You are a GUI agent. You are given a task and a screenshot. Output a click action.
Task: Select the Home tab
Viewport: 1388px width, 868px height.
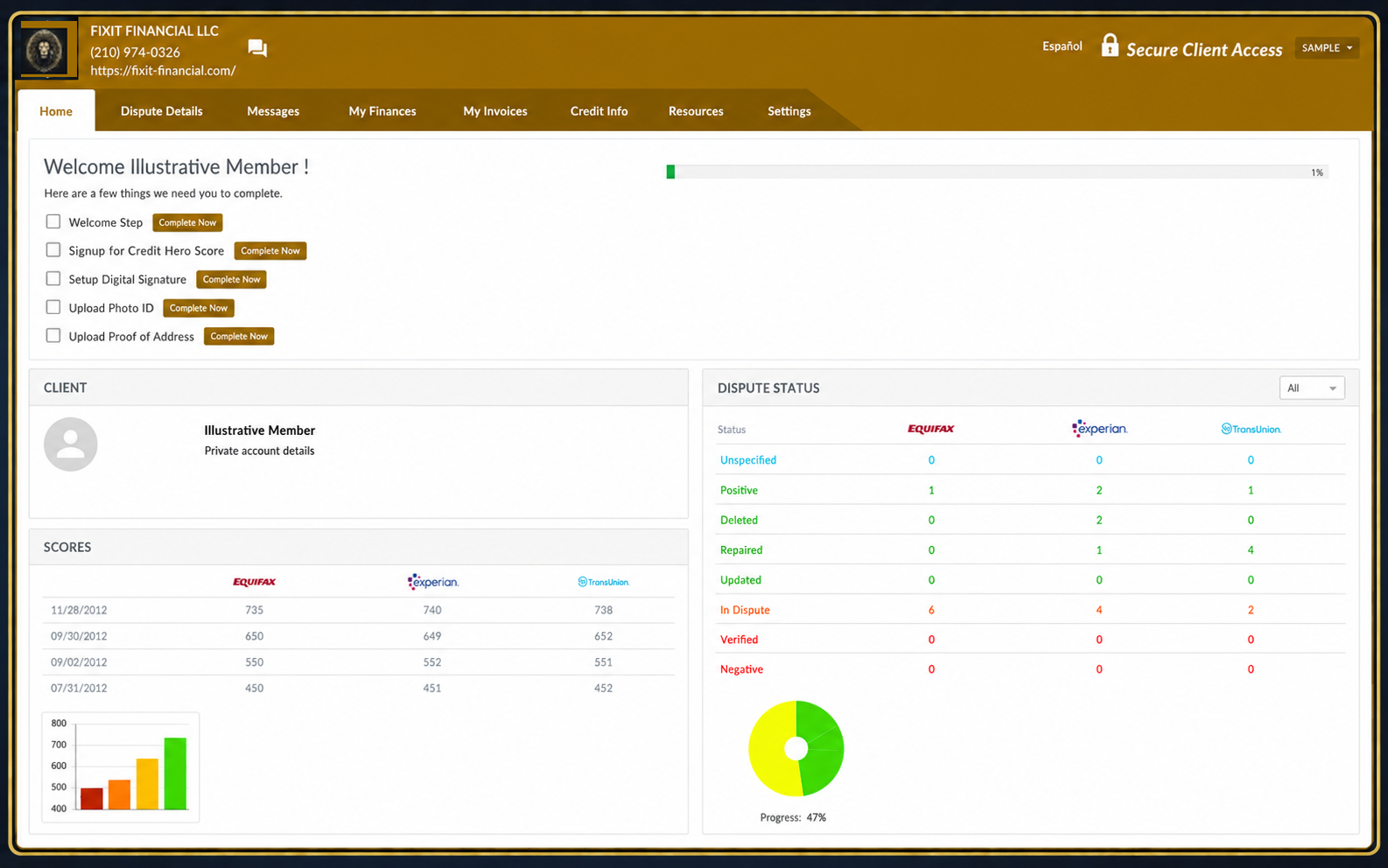pos(56,111)
